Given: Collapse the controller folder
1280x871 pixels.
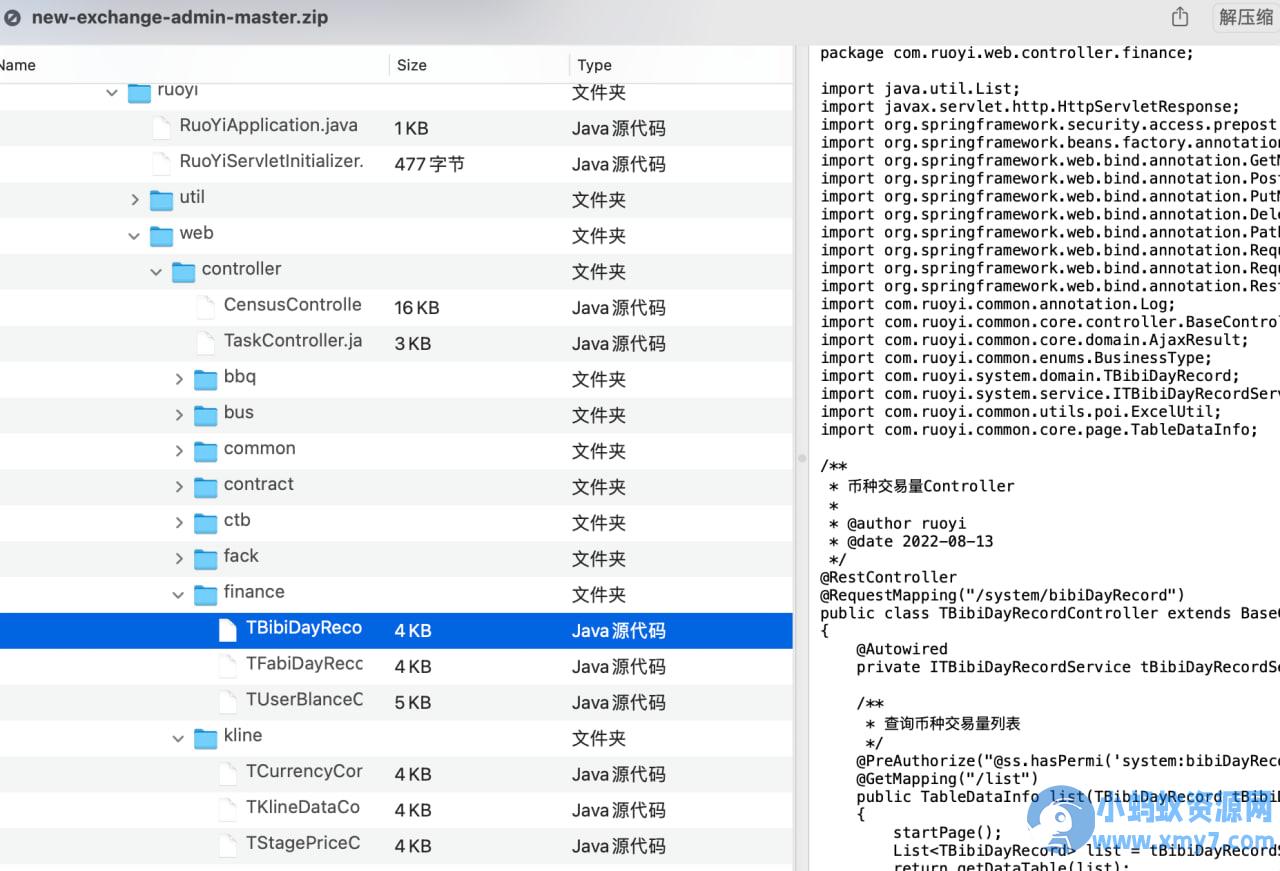Looking at the screenshot, I should (x=156, y=272).
